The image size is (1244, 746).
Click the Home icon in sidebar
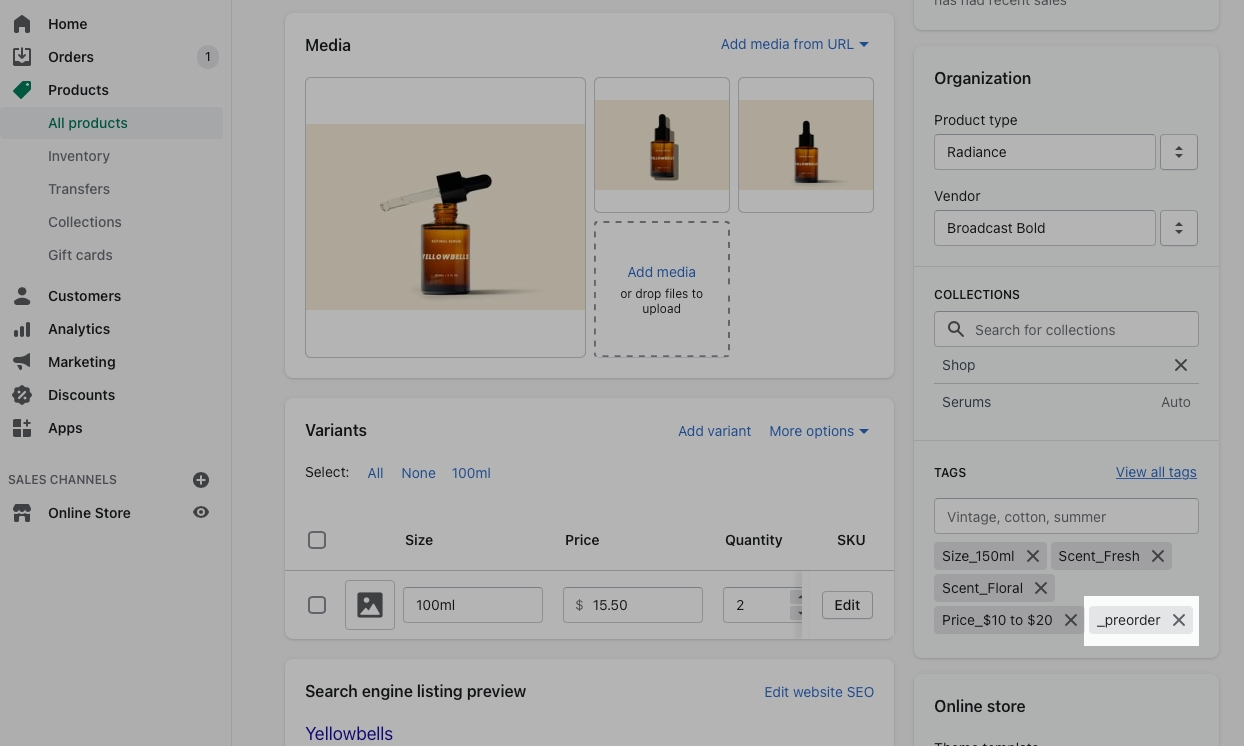[x=22, y=24]
